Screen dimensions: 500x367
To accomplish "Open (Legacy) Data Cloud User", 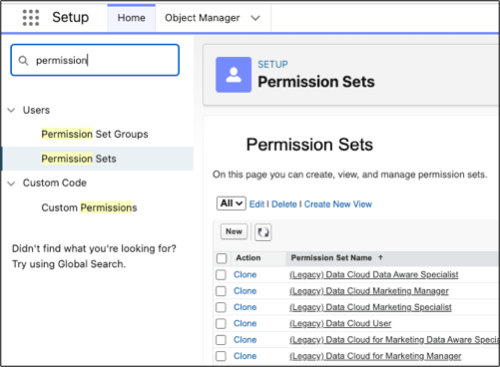I will [340, 324].
